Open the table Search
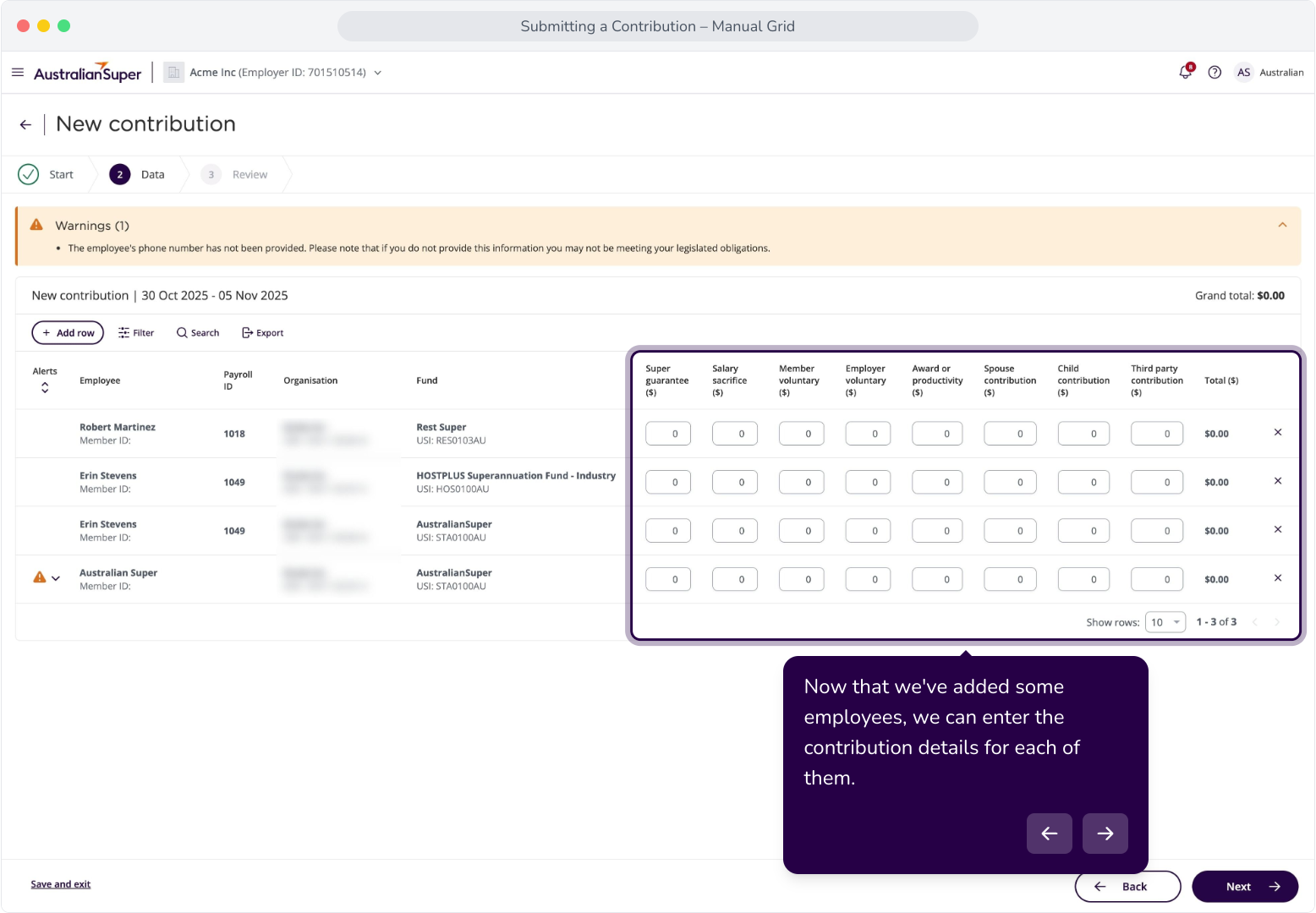1316x913 pixels. pos(198,333)
